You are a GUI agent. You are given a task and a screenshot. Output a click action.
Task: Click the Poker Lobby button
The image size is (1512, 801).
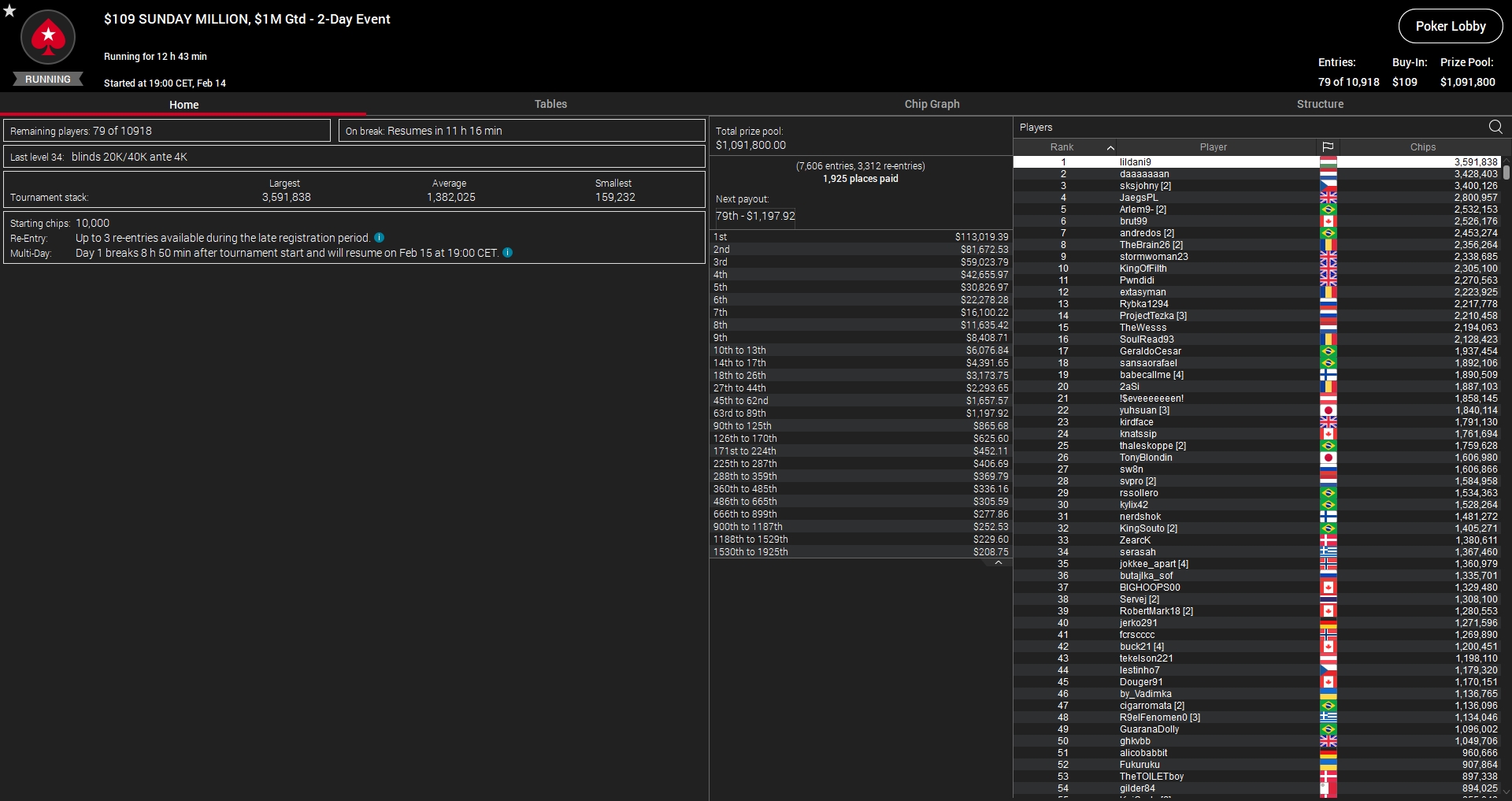1451,26
